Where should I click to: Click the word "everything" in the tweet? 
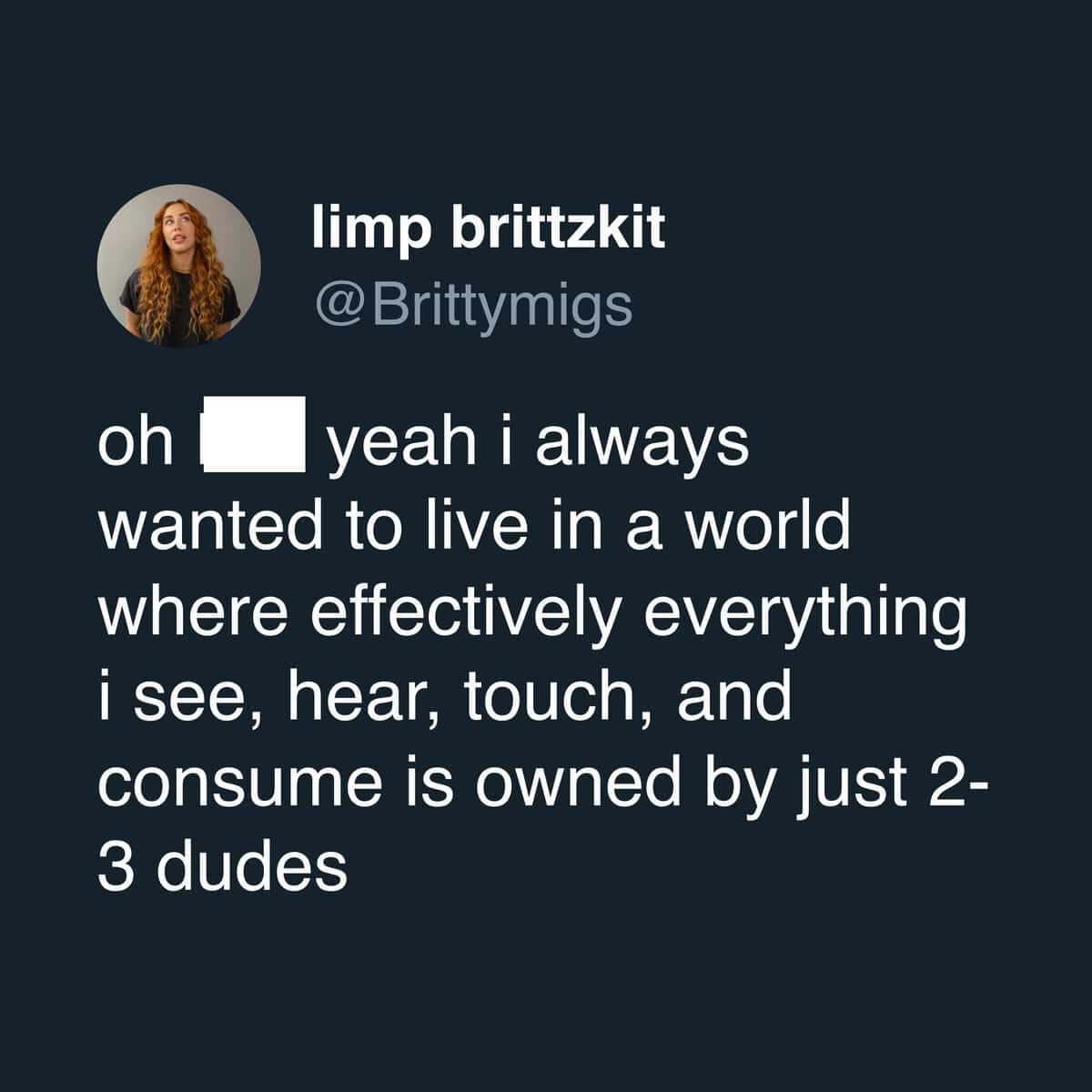click(x=804, y=612)
